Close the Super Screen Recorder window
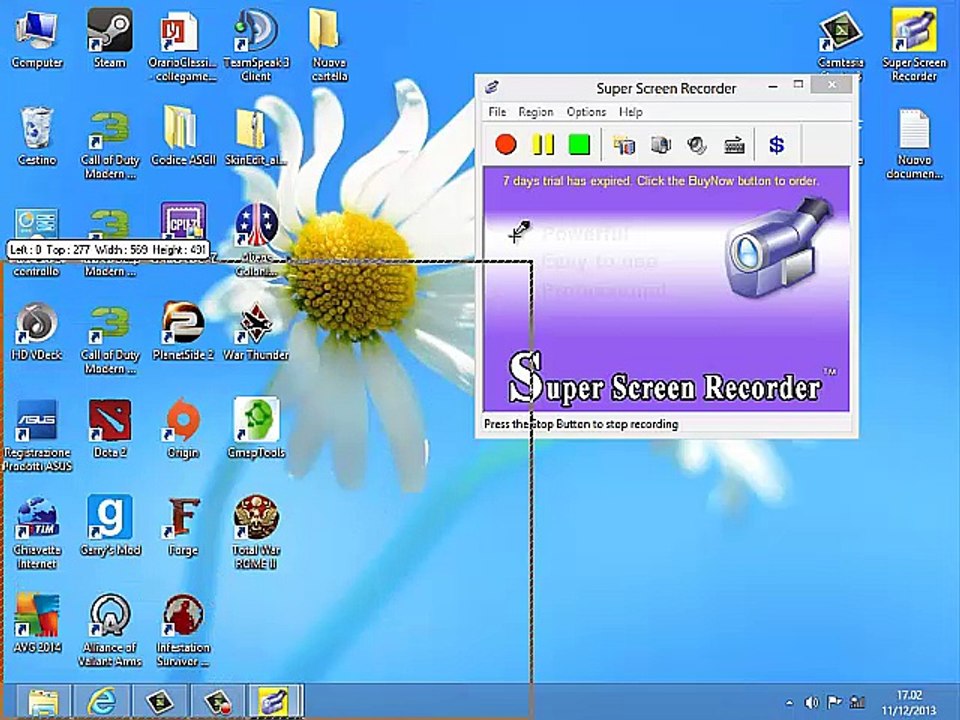Screen dimensions: 960x720 (x=832, y=85)
